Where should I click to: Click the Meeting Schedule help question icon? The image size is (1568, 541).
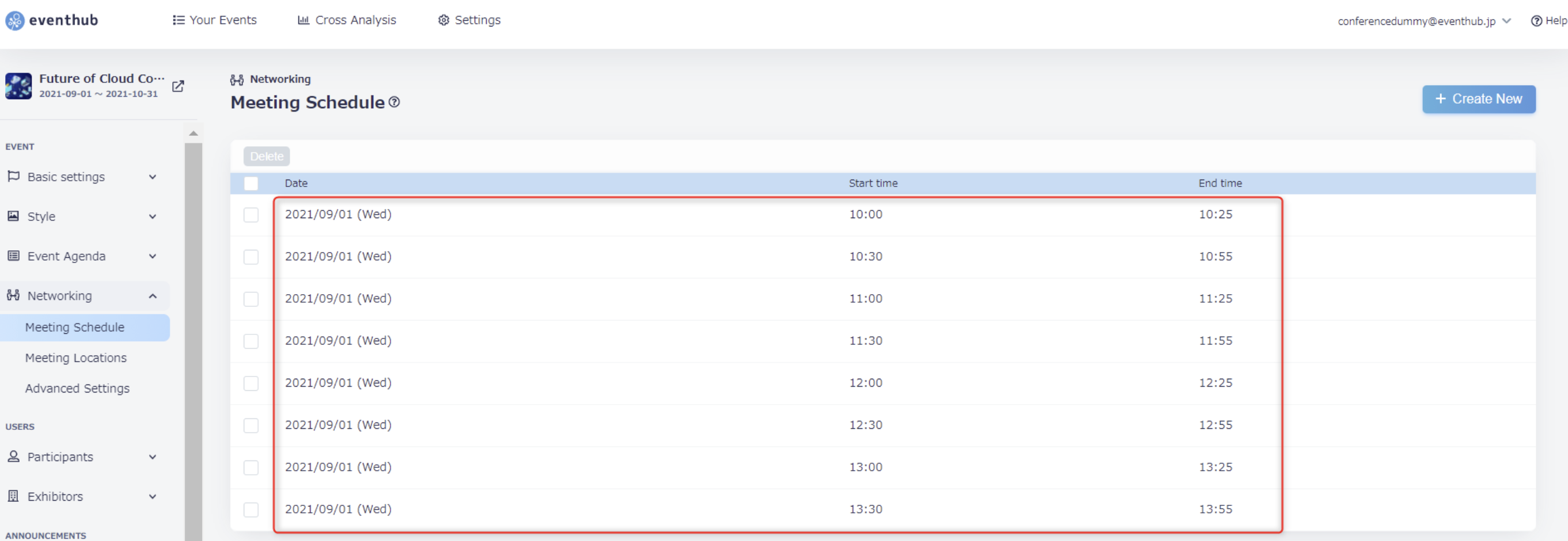[395, 102]
